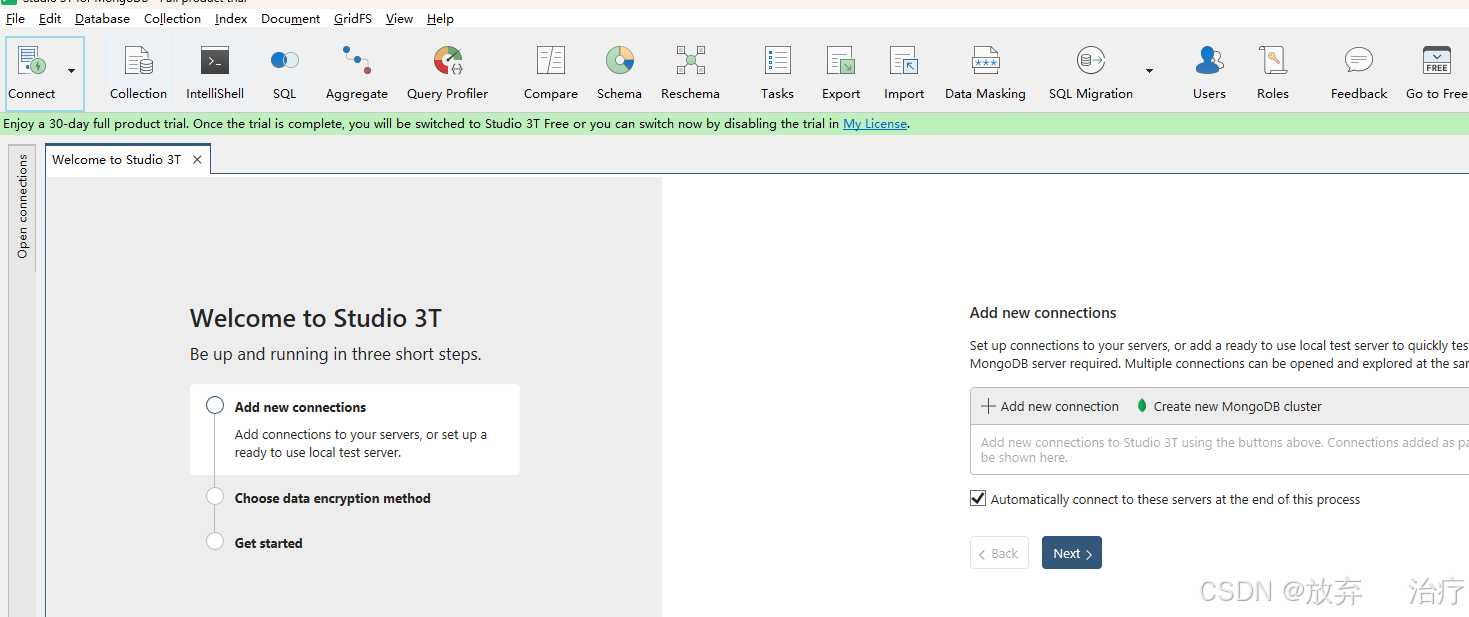Open the Index menu
The height and width of the screenshot is (617, 1469).
pyautogui.click(x=231, y=18)
